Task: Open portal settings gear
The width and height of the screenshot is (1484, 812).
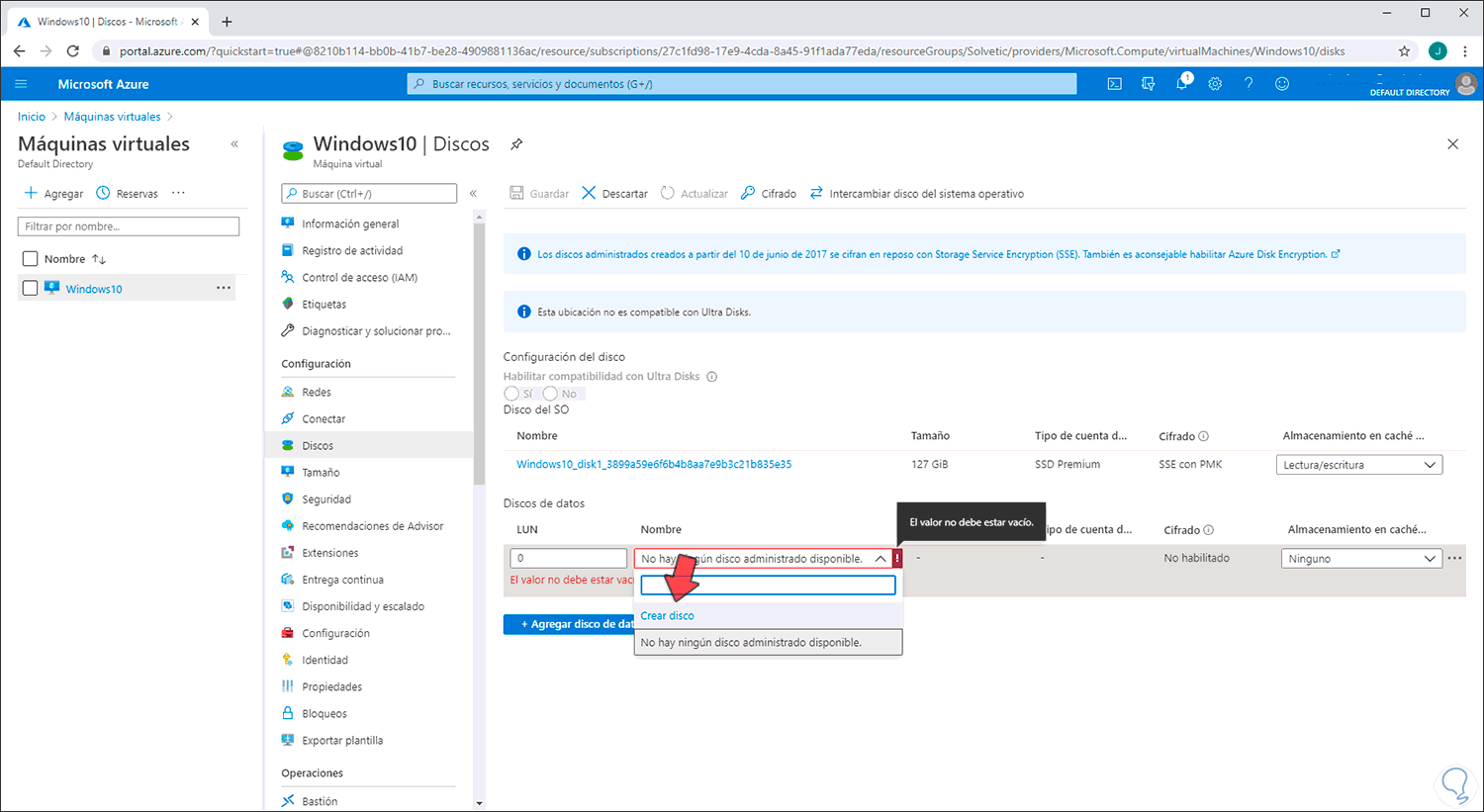Action: [x=1215, y=84]
